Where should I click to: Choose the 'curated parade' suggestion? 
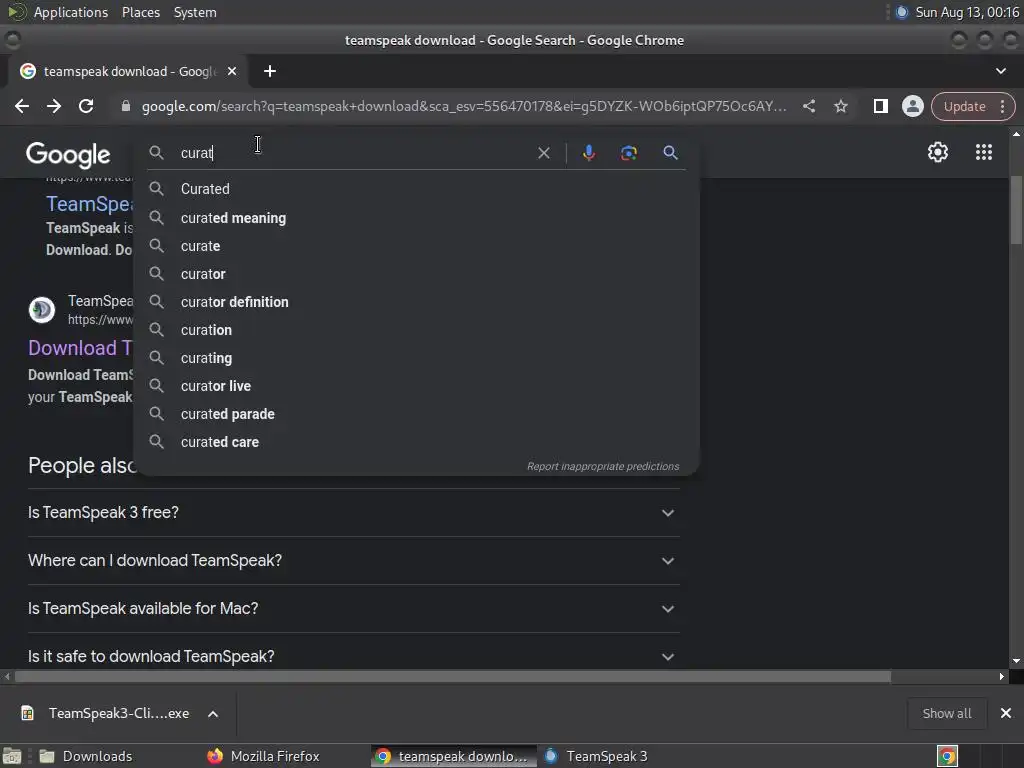point(416,415)
